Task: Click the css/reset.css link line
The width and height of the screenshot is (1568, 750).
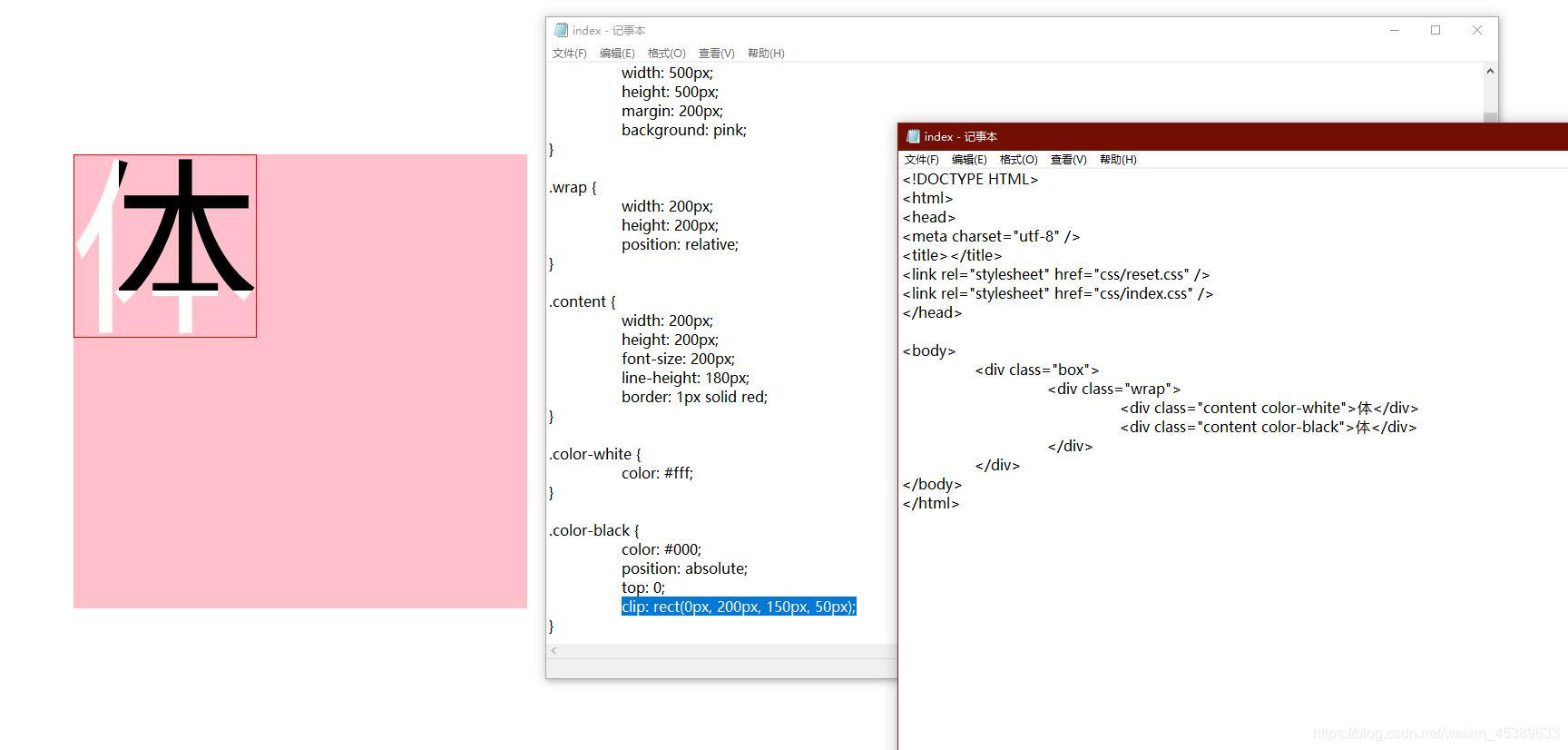Action: (x=1056, y=274)
